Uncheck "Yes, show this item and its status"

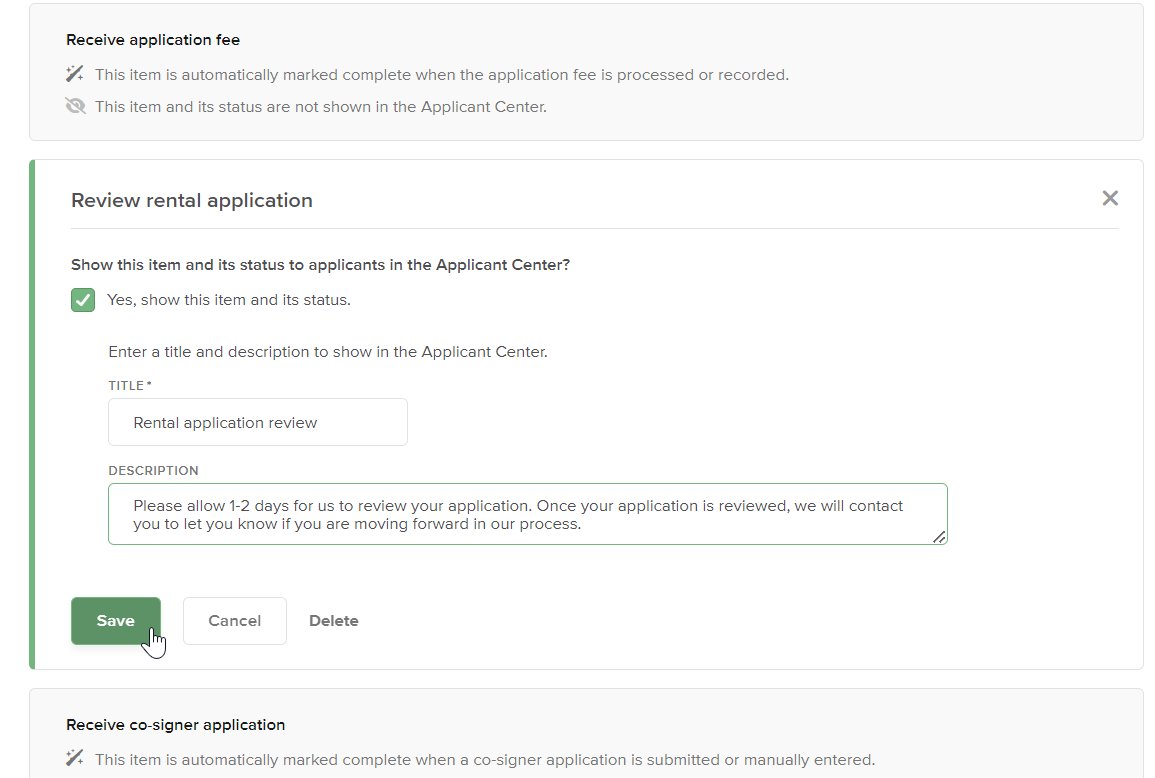[x=82, y=300]
